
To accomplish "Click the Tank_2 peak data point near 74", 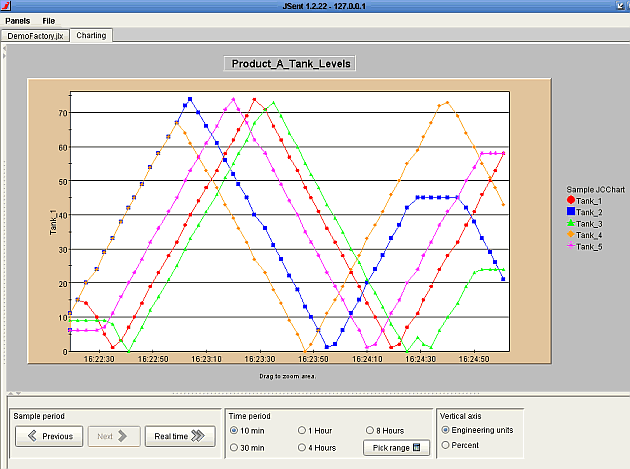I will [x=190, y=99].
